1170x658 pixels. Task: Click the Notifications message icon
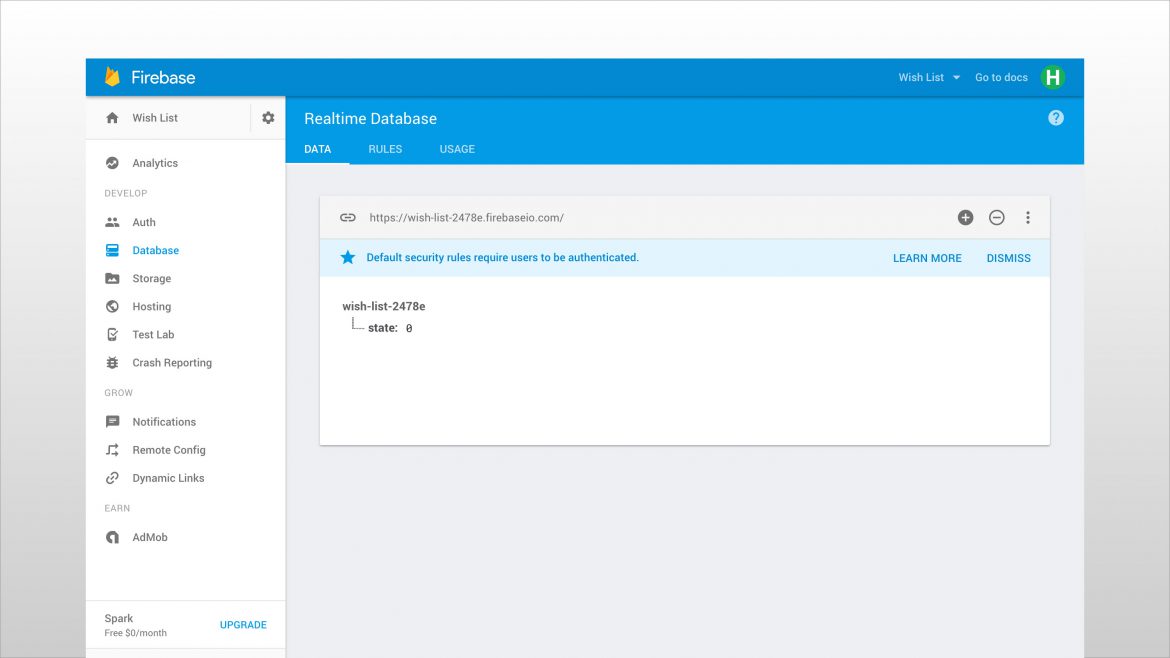click(112, 422)
